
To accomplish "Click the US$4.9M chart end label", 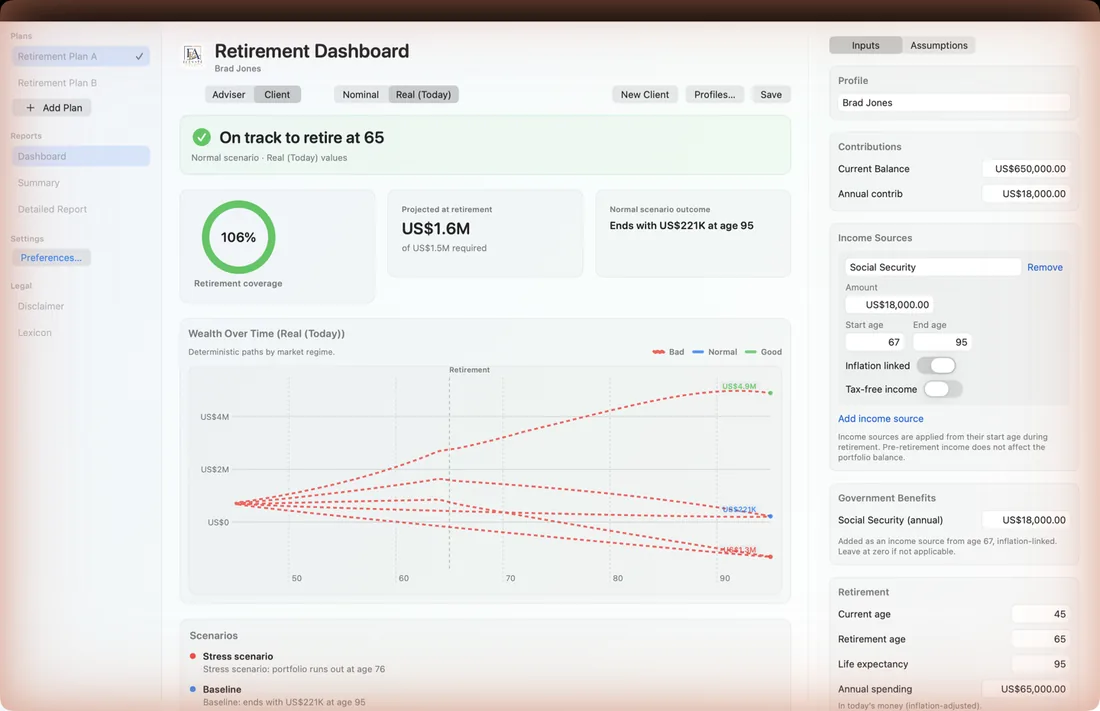I will [x=739, y=386].
